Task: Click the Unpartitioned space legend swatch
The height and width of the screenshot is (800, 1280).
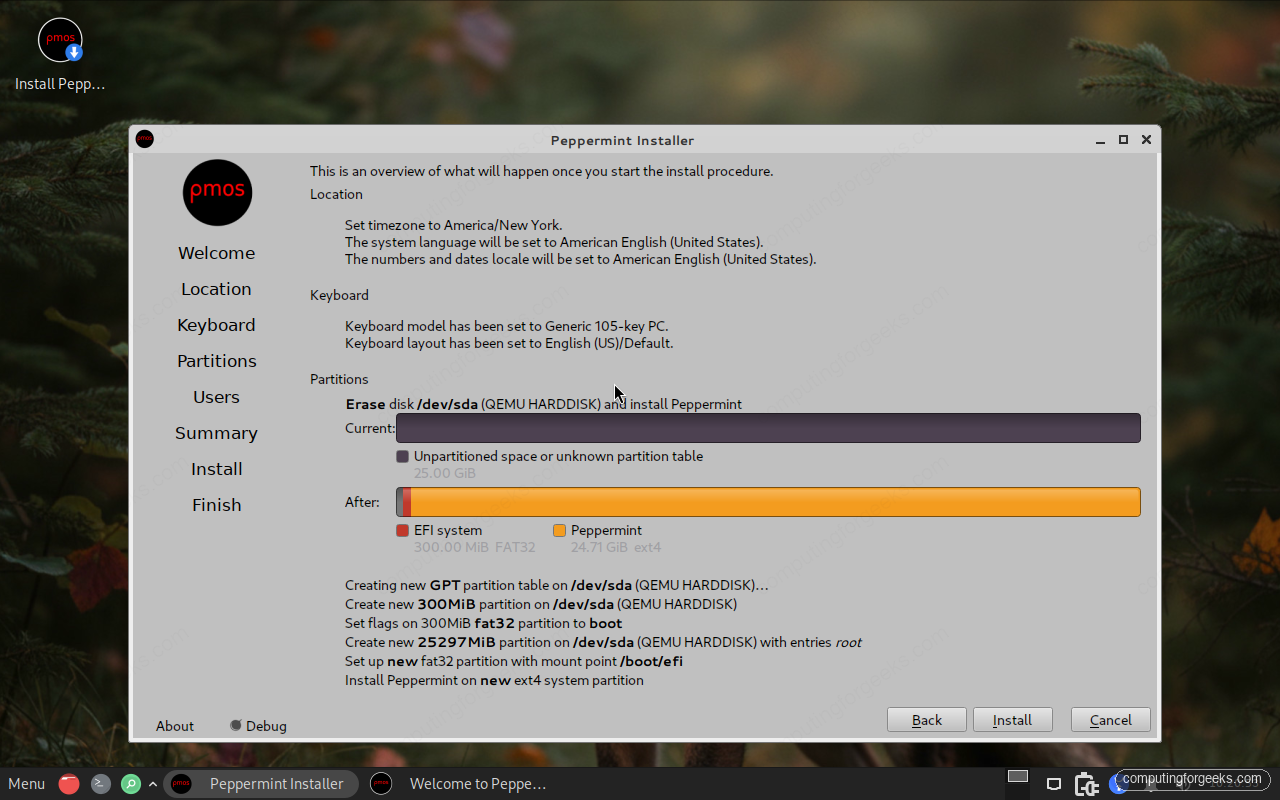Action: pyautogui.click(x=403, y=456)
